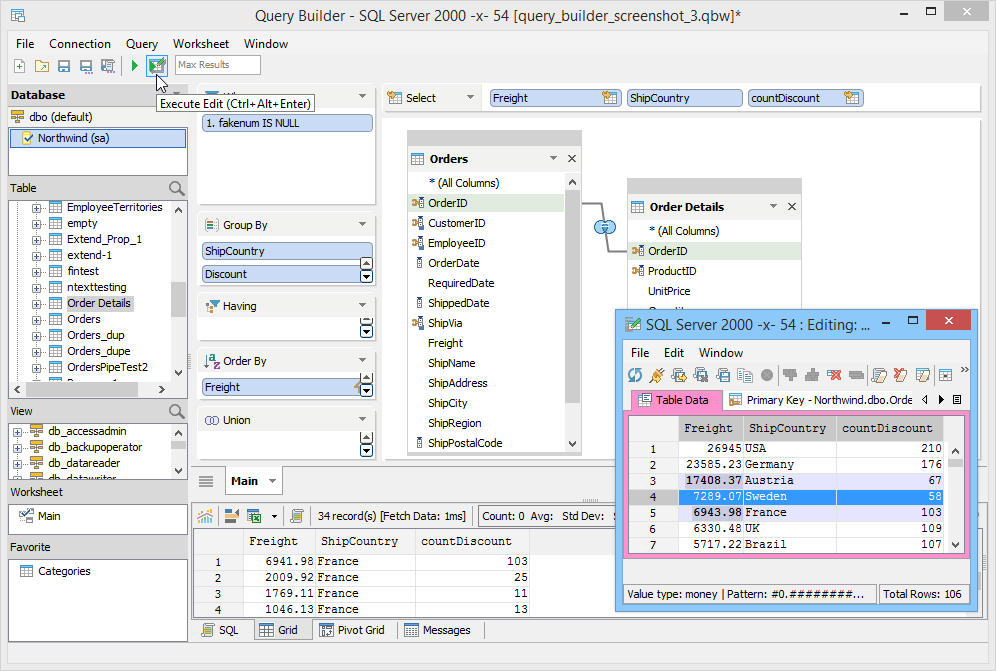Open the Edit menu in Editing window

click(673, 353)
